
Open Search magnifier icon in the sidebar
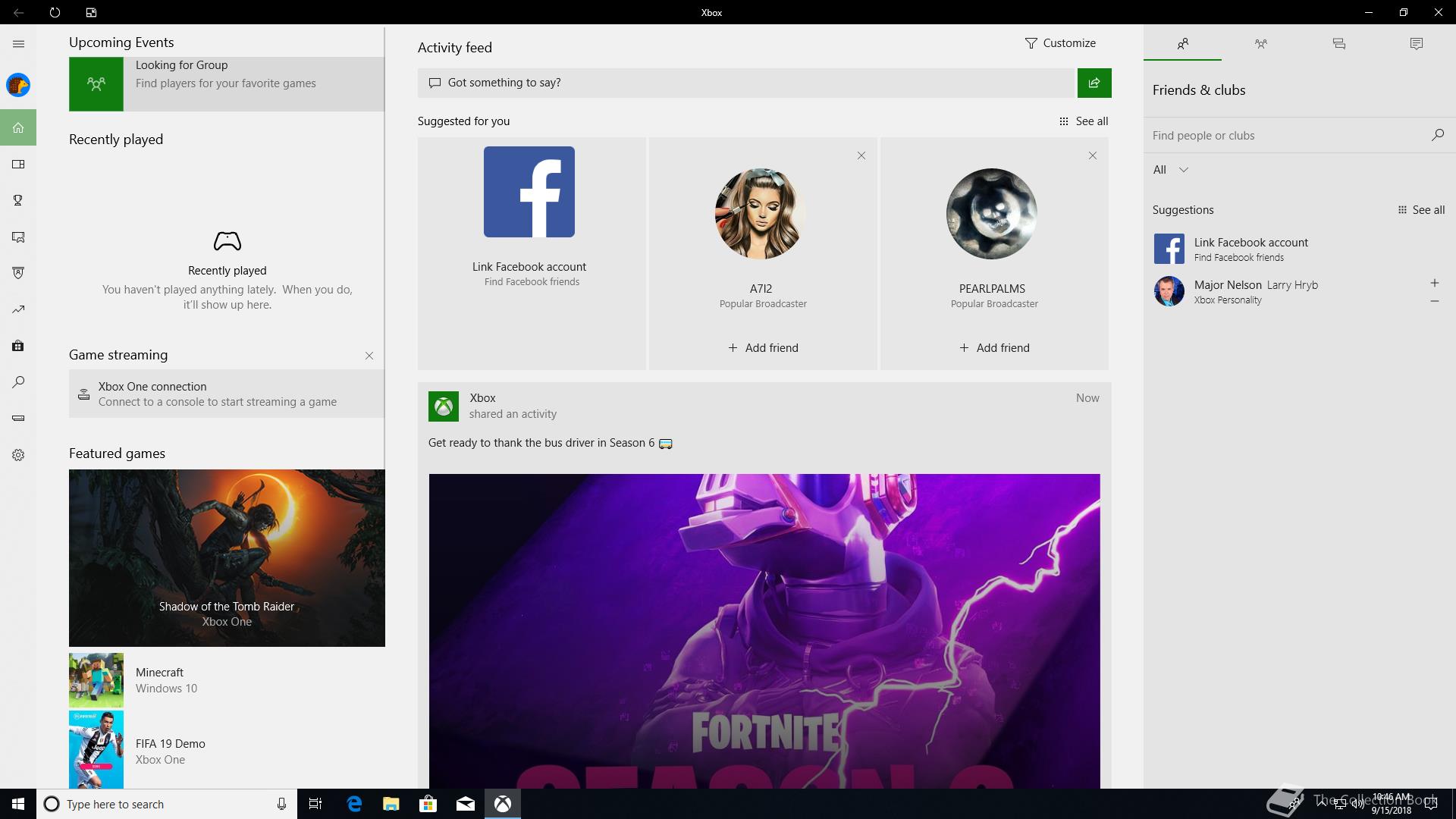(x=18, y=382)
